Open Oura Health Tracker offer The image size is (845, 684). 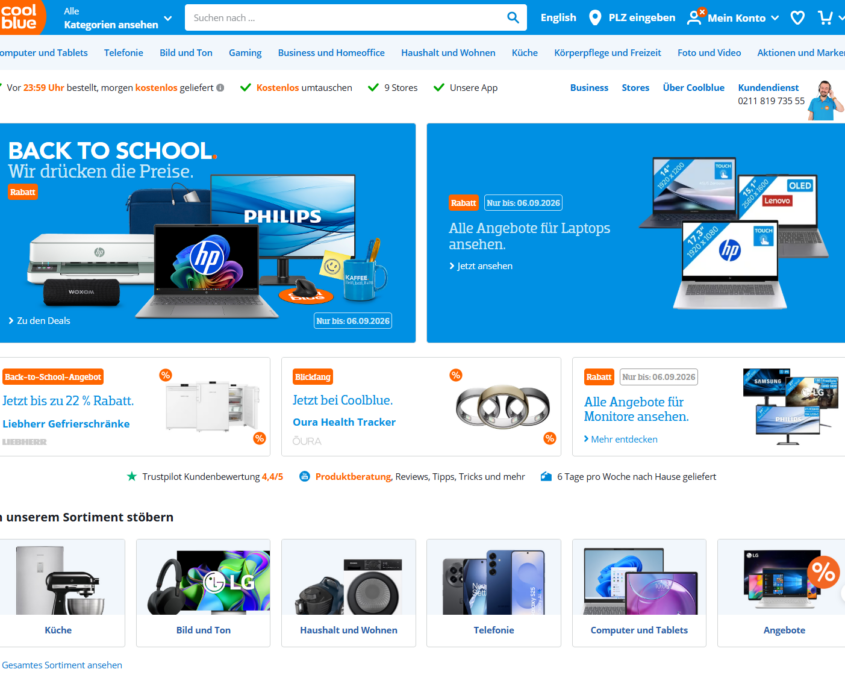[344, 422]
